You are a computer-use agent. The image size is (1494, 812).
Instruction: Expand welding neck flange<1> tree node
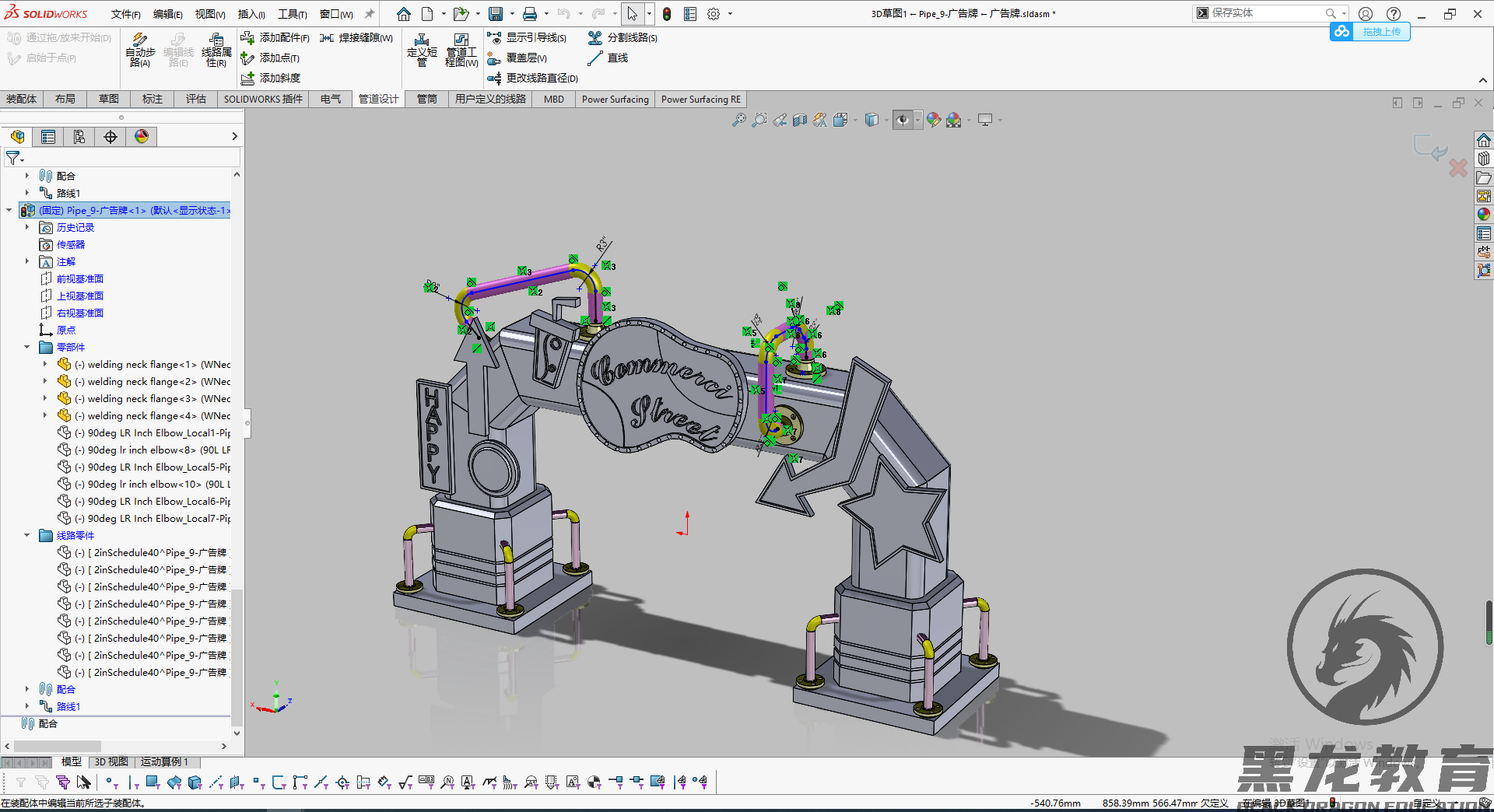[44, 363]
